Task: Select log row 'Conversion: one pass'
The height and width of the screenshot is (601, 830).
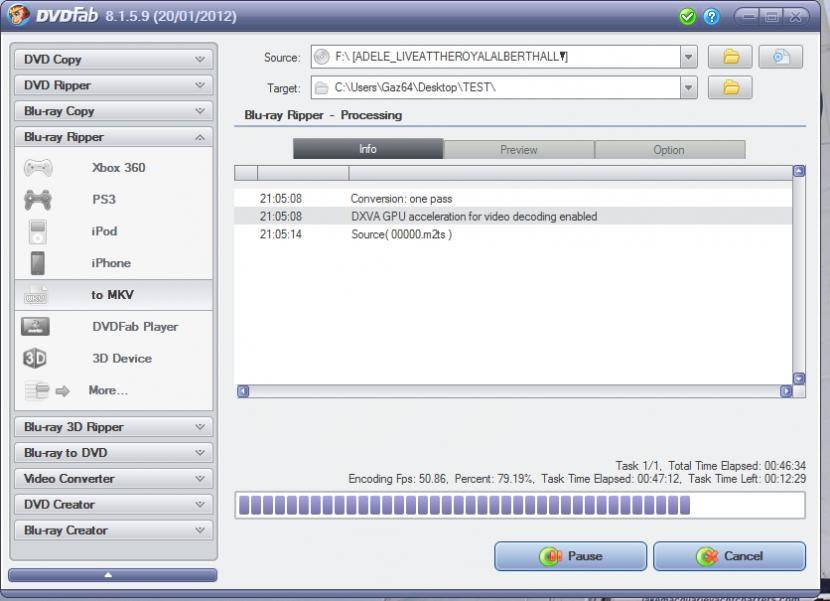Action: (x=513, y=199)
